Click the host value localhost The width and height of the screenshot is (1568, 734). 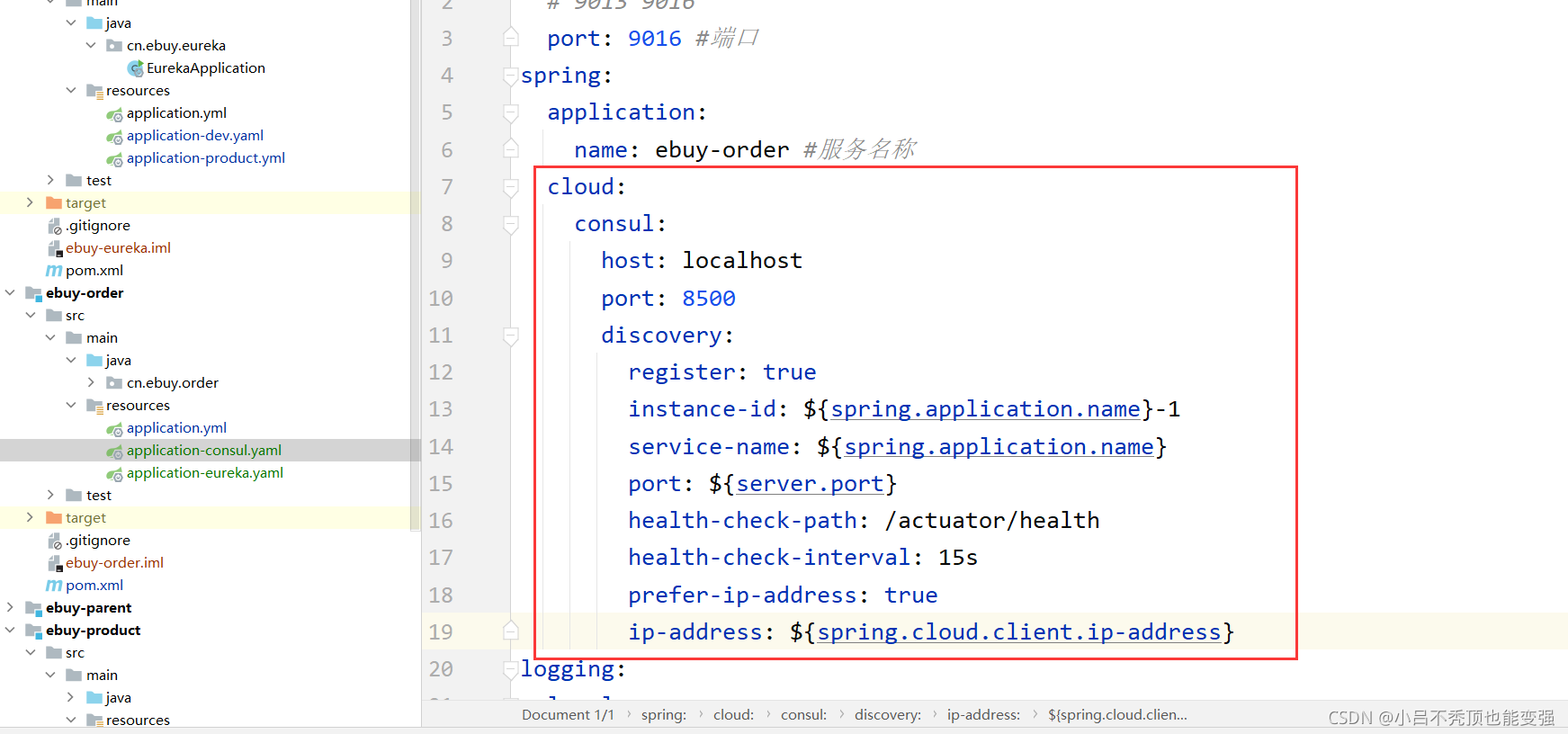742,261
